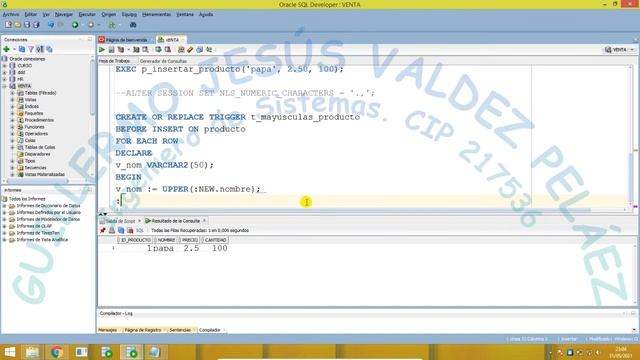Viewport: 640px width, 360px height.
Task: Click the SQL link in result toolbar
Action: tap(140, 231)
